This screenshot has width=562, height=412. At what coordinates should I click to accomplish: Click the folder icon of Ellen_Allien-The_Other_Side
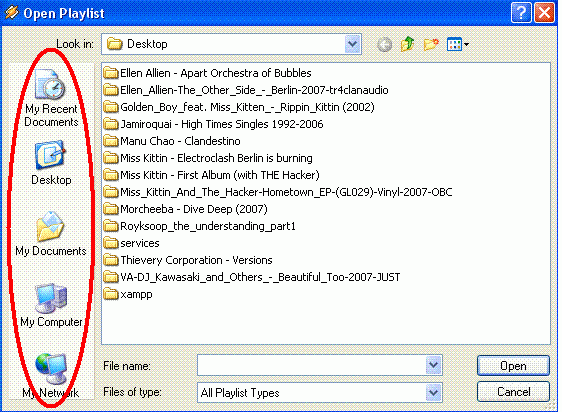click(111, 90)
